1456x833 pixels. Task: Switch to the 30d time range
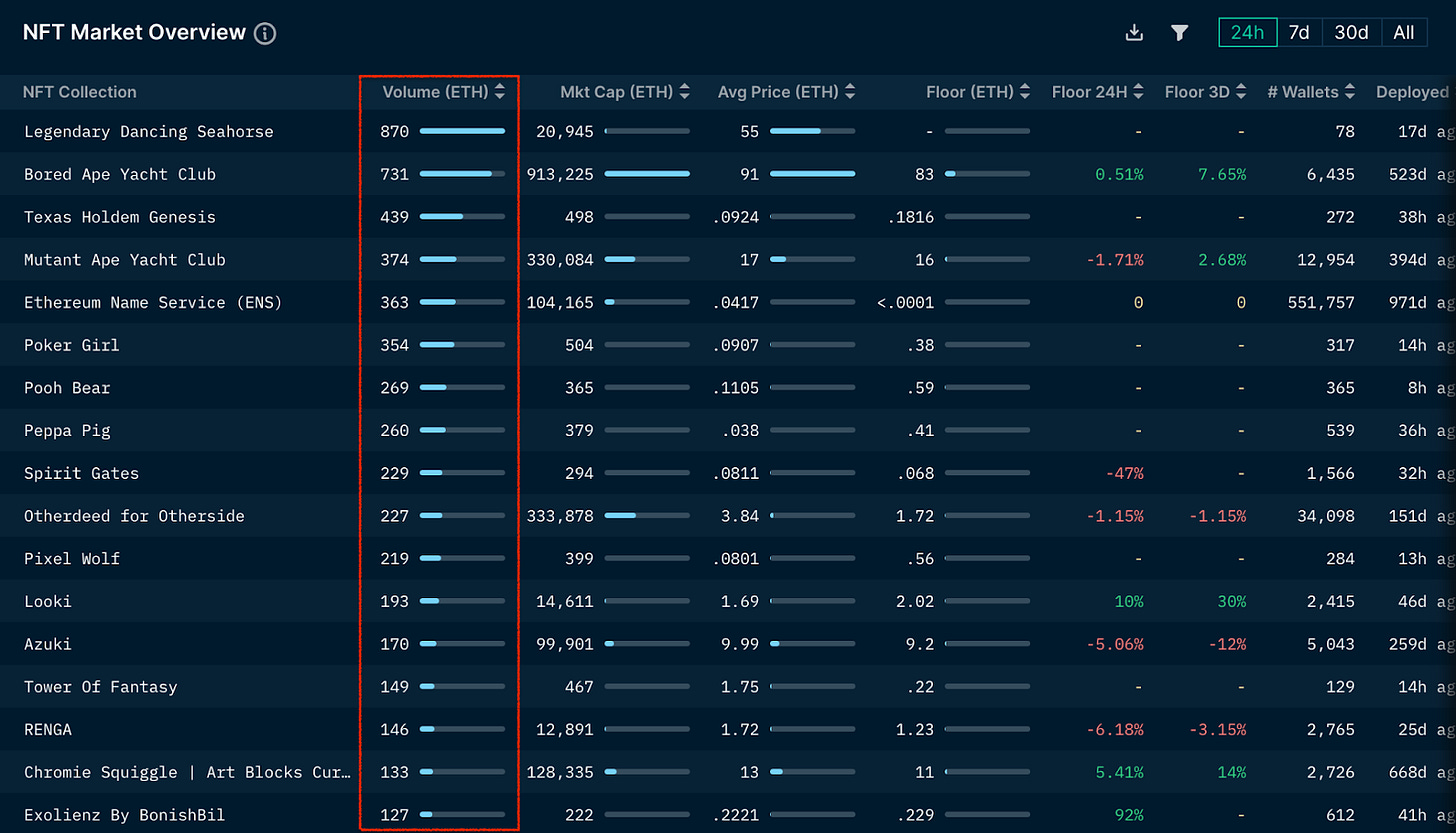pos(1351,32)
